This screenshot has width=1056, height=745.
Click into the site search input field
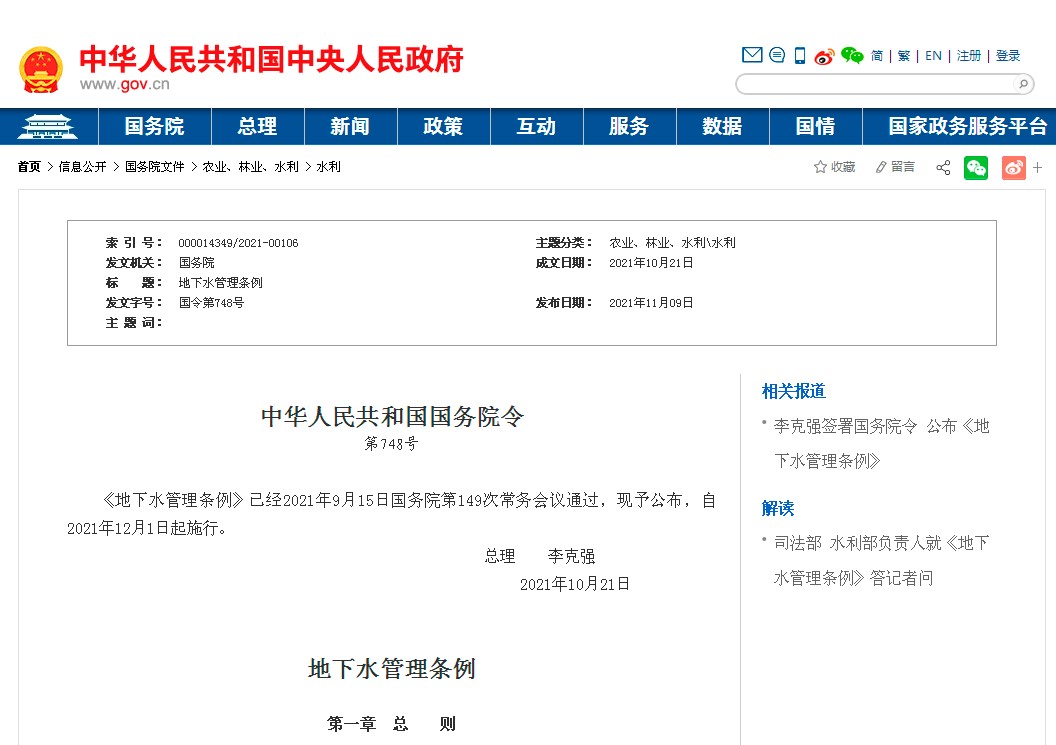tap(875, 84)
